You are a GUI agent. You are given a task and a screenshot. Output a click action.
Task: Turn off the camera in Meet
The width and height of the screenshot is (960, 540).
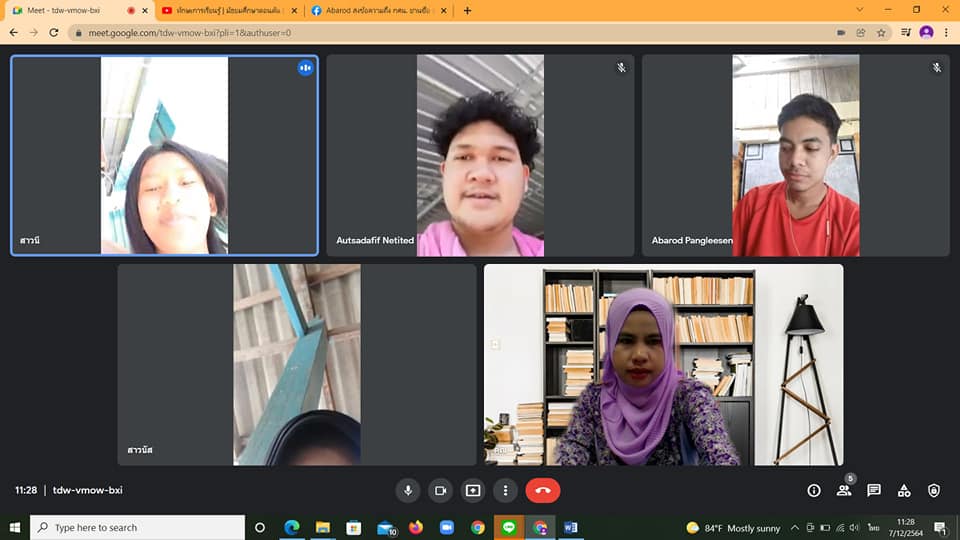(x=440, y=490)
